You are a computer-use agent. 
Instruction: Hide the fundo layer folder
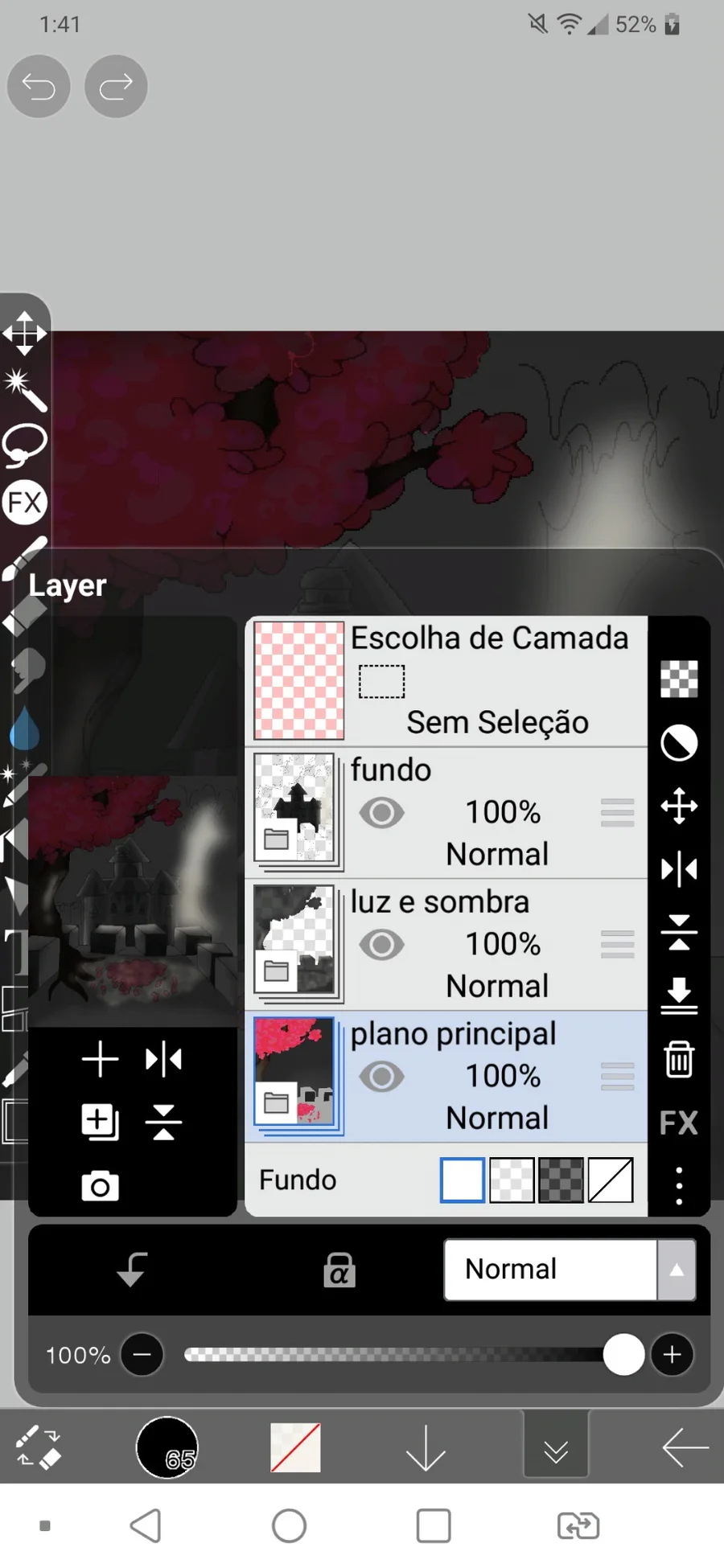(381, 813)
